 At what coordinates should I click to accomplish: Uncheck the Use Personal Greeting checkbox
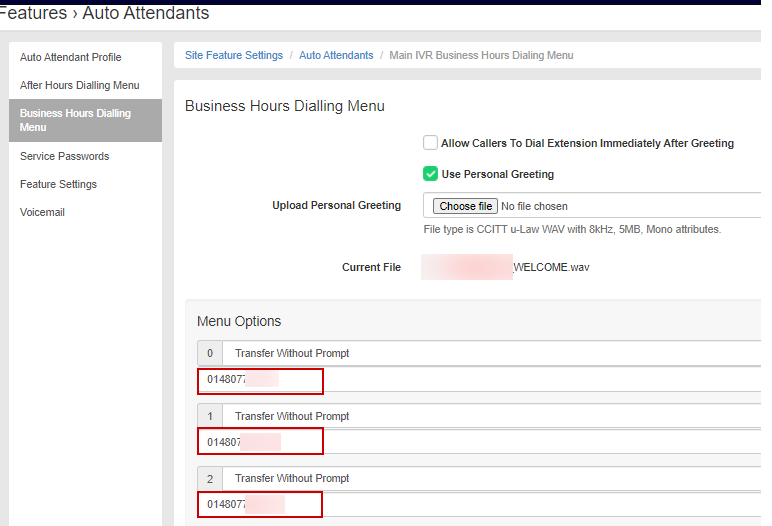tap(430, 174)
